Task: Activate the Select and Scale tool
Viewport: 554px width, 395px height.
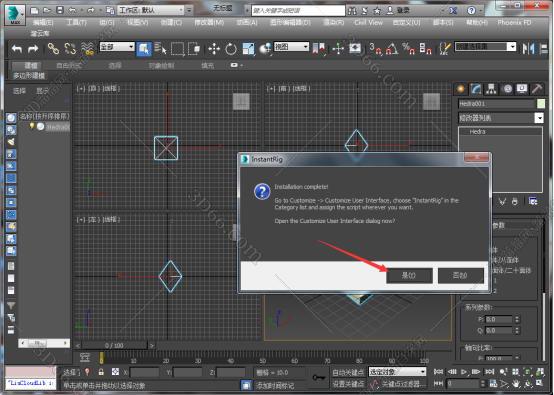Action: (x=248, y=49)
